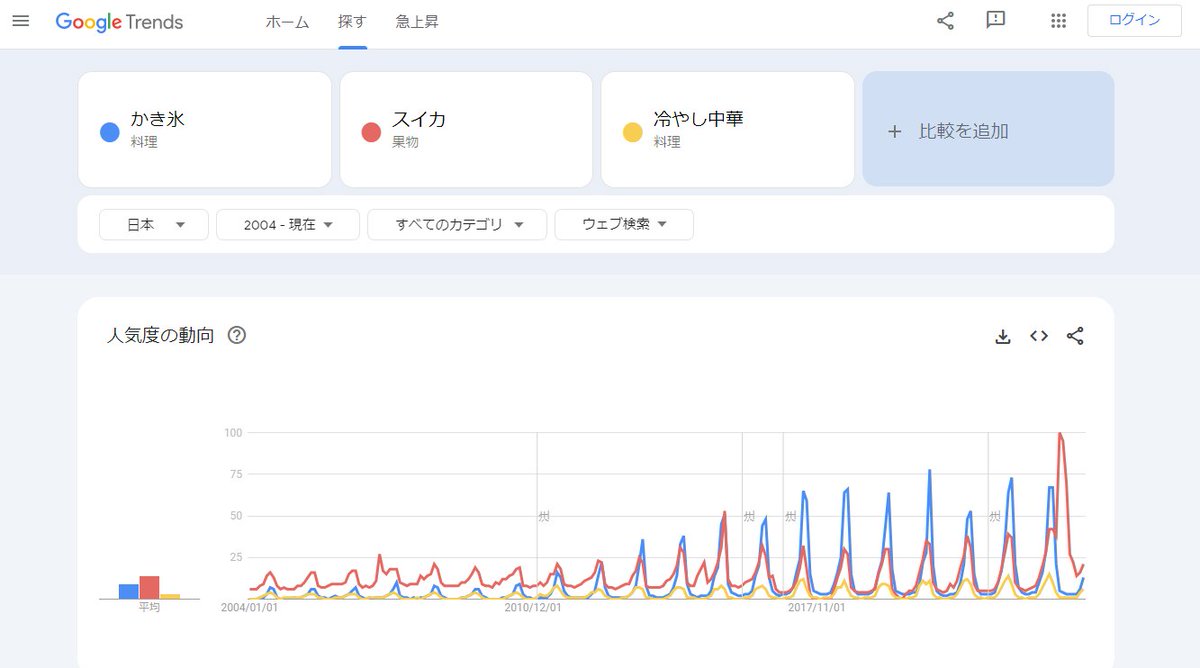Go to the ホーム tab

(x=287, y=22)
